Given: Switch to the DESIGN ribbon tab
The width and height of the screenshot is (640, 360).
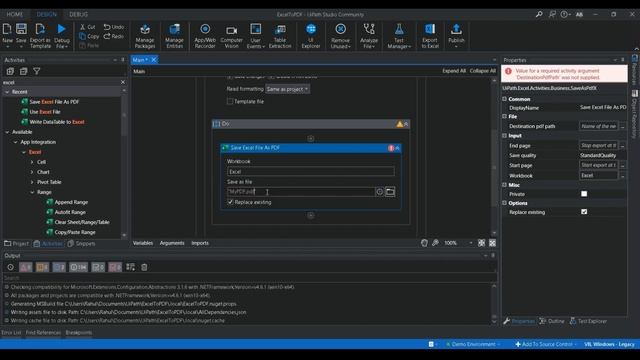Looking at the screenshot, I should point(47,14).
